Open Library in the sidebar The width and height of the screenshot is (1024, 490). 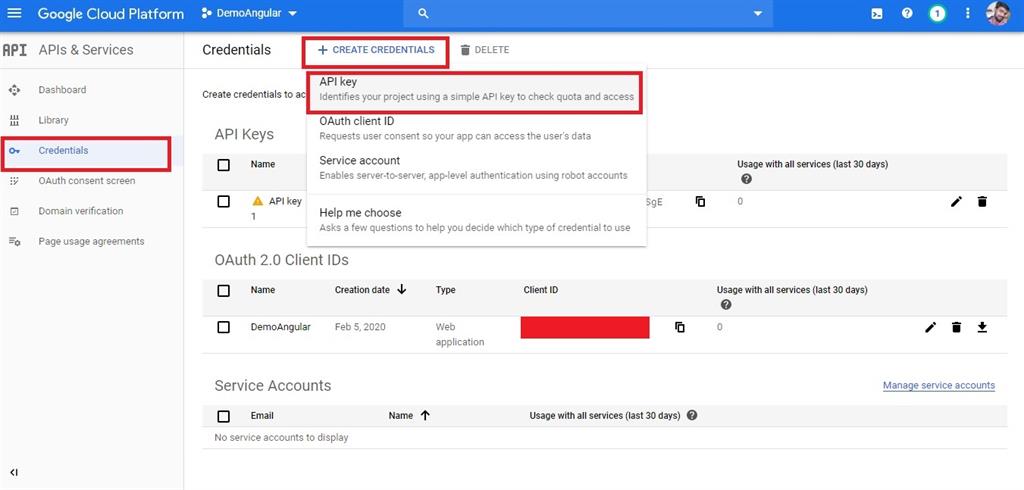[54, 120]
